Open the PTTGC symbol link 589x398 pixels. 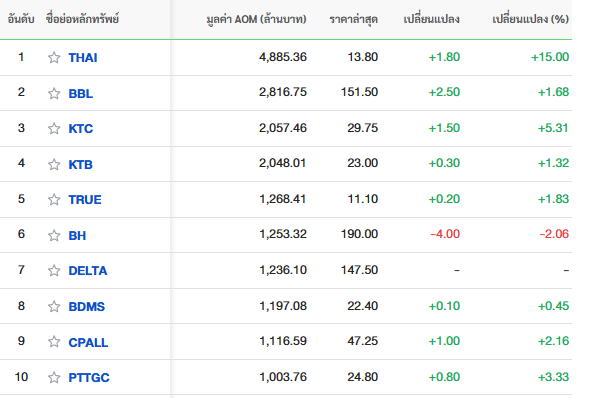(89, 378)
